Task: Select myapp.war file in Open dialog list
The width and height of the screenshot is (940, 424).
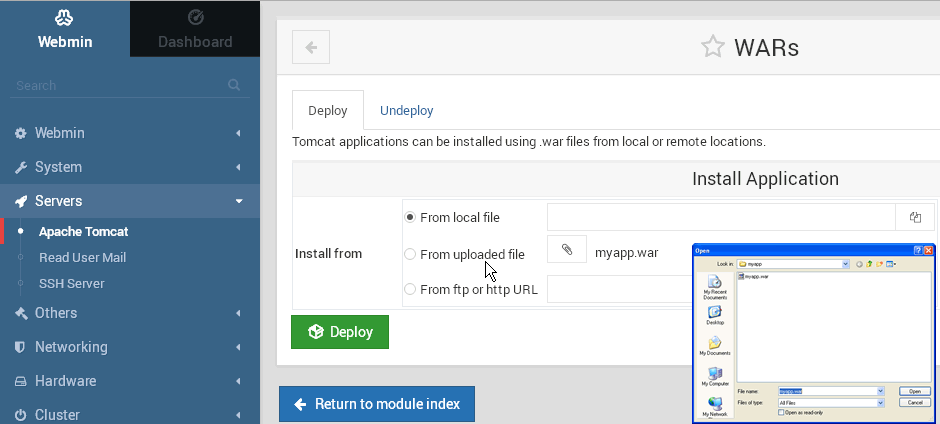Action: pyautogui.click(x=753, y=276)
